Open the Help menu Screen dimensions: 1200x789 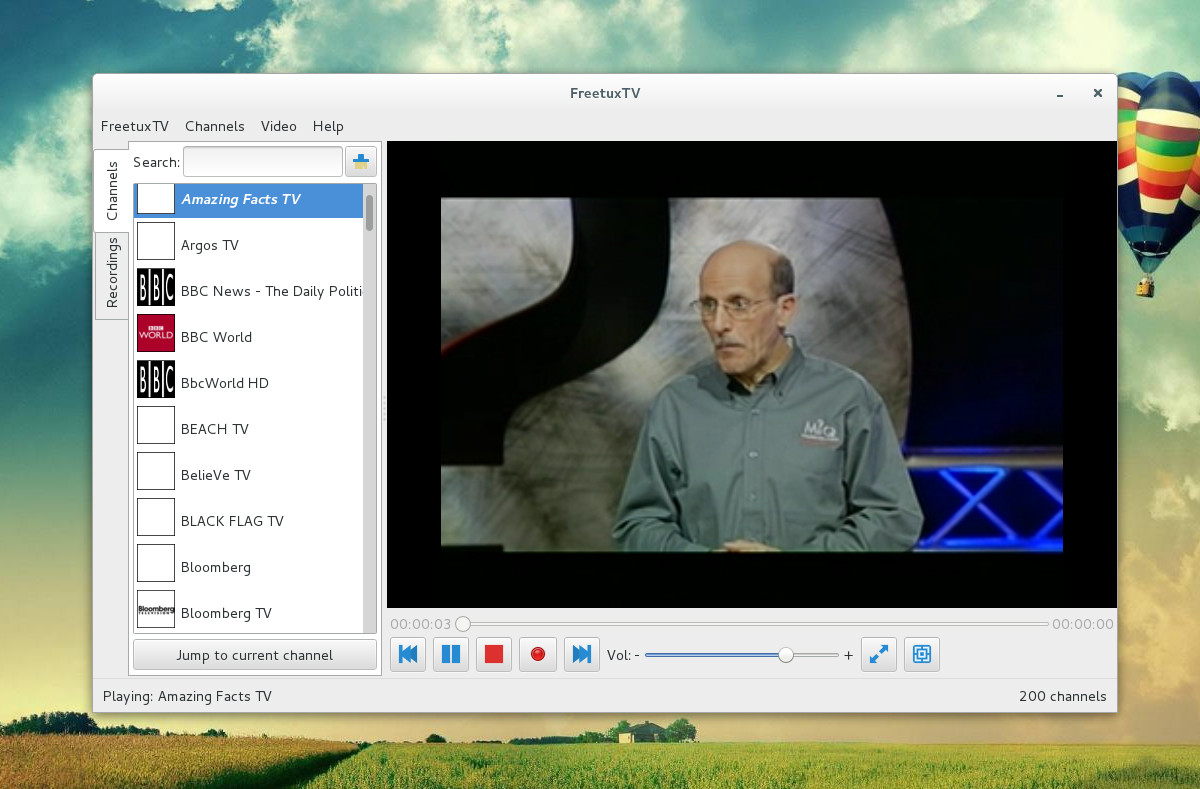pos(328,126)
